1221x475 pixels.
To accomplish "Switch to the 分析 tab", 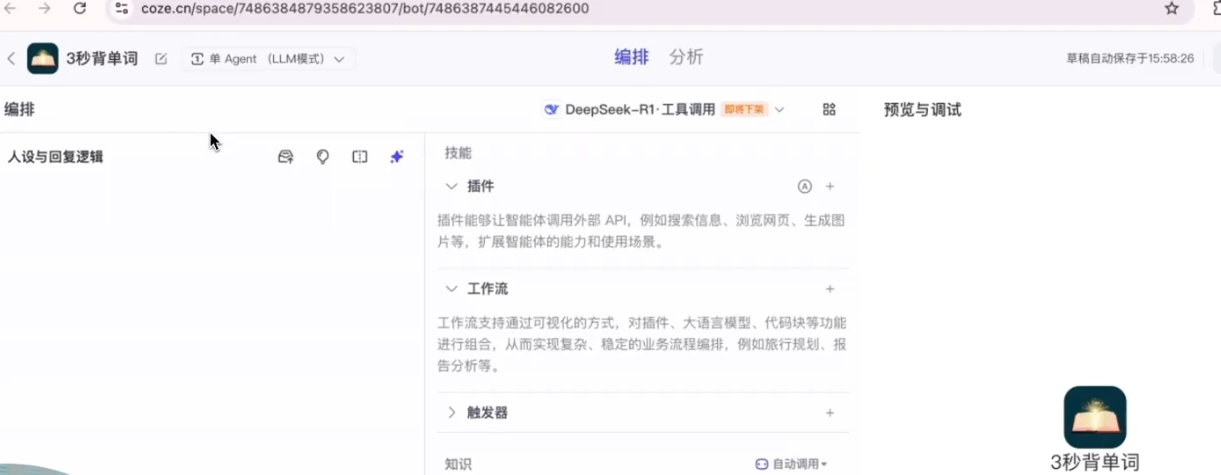I will point(686,57).
